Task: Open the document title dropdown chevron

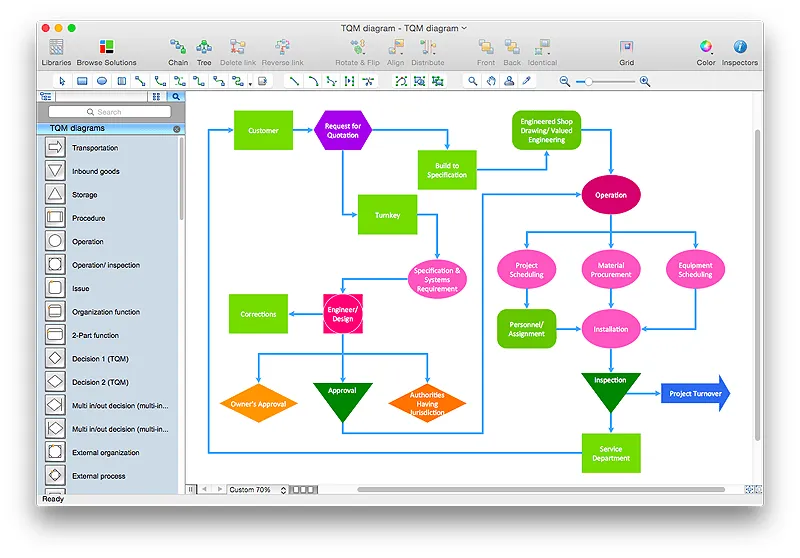Action: click(x=464, y=28)
